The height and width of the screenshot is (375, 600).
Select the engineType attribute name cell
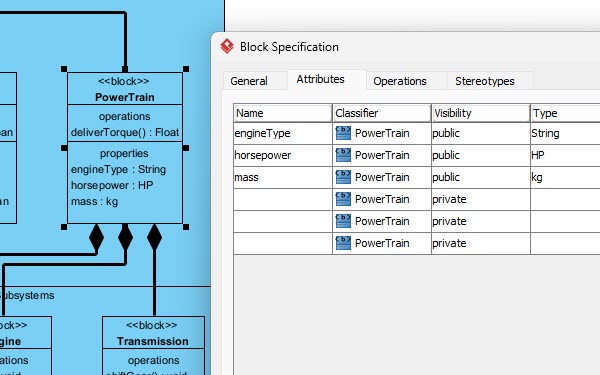tap(283, 133)
